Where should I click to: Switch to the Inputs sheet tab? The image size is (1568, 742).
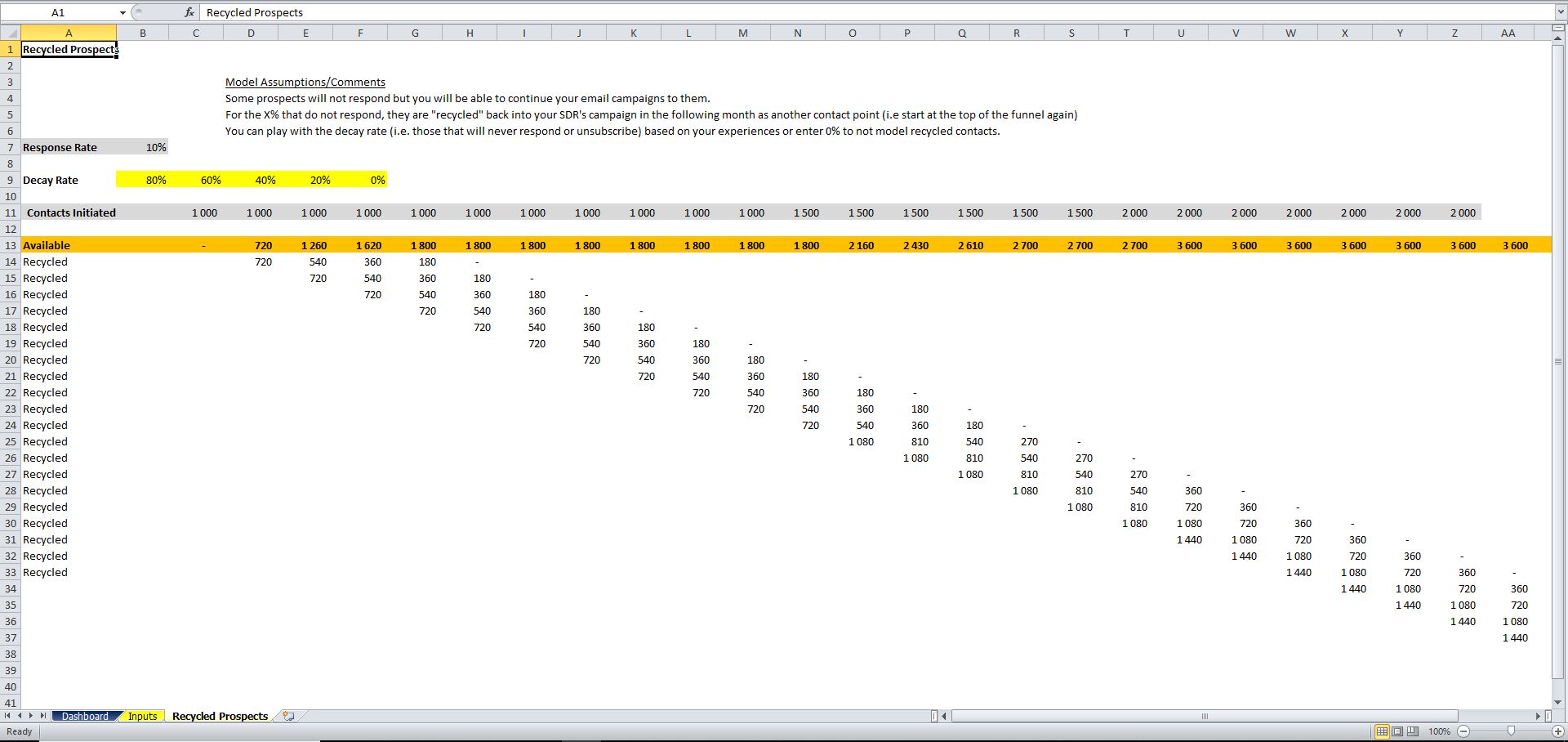(x=143, y=716)
